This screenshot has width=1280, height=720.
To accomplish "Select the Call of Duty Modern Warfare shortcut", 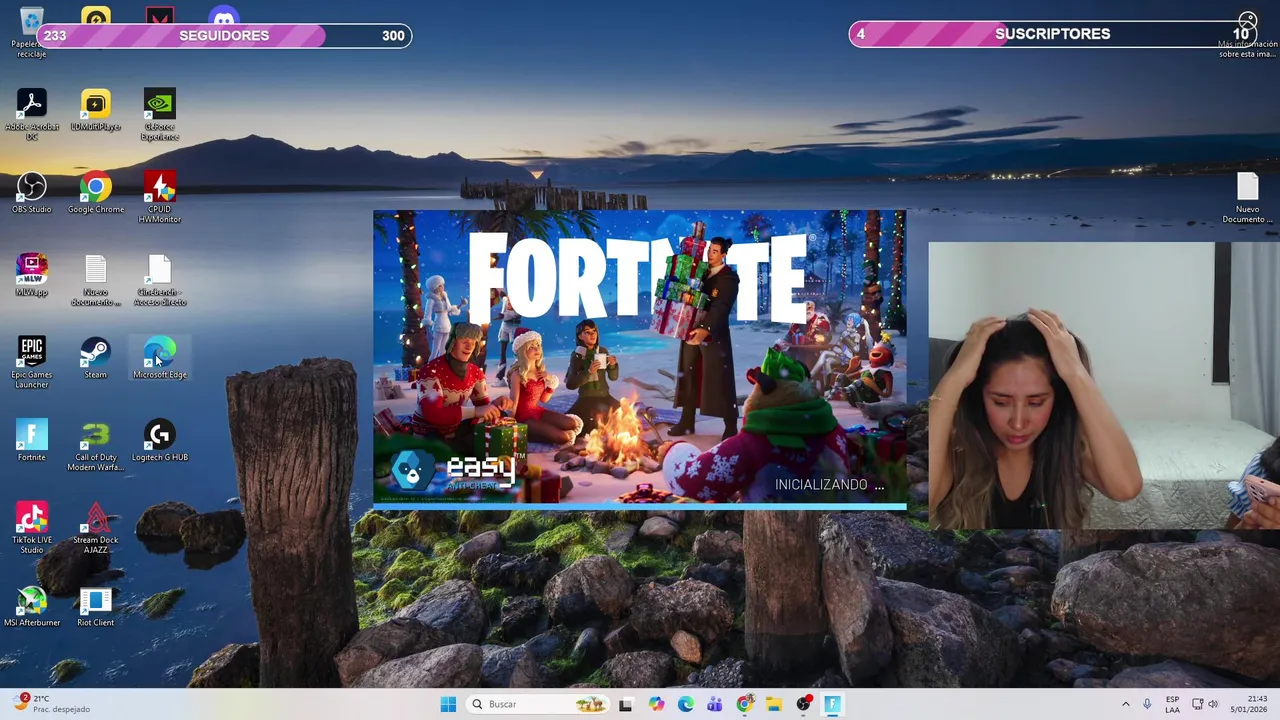I will pos(95,446).
